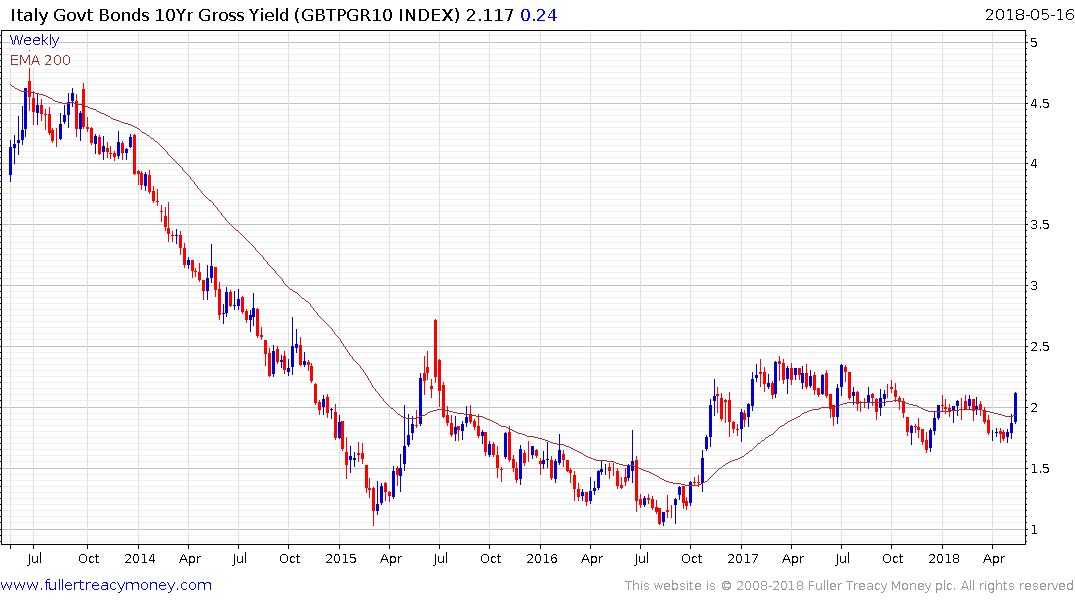Click the y-axis label '4'
The width and height of the screenshot is (1075, 600).
click(x=1034, y=163)
